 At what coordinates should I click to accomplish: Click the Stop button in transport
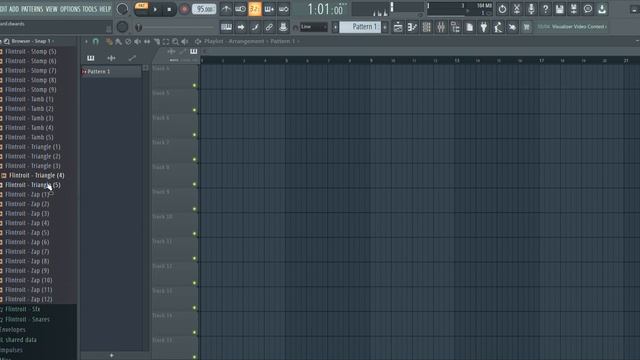169,9
